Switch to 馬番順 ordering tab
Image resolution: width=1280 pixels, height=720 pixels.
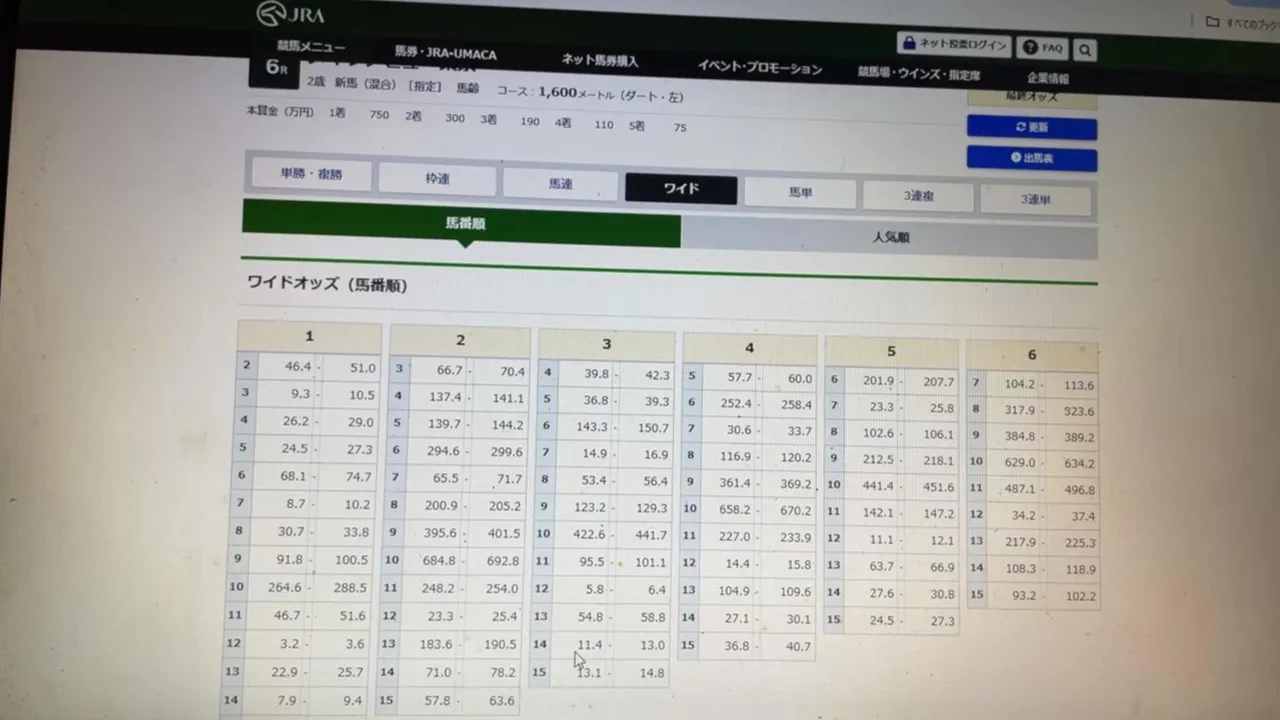pos(461,224)
